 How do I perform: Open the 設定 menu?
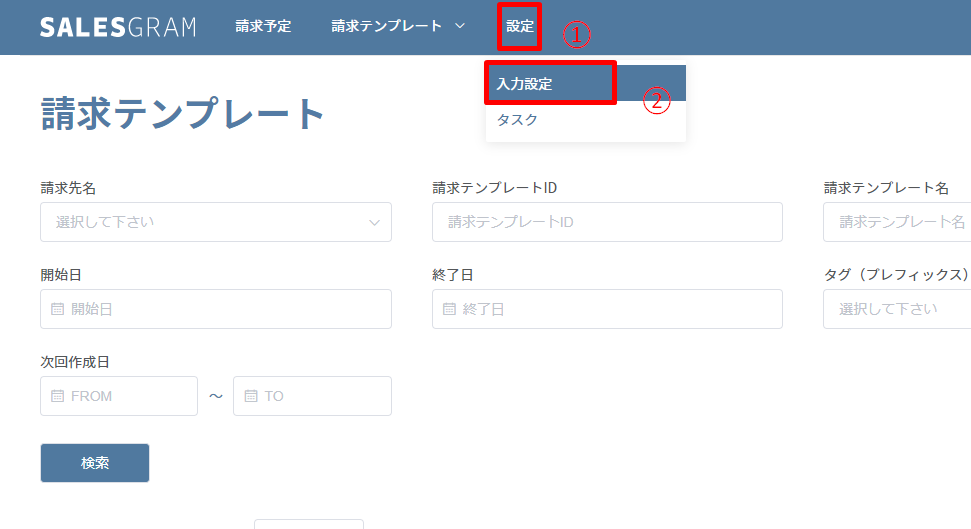pyautogui.click(x=520, y=26)
